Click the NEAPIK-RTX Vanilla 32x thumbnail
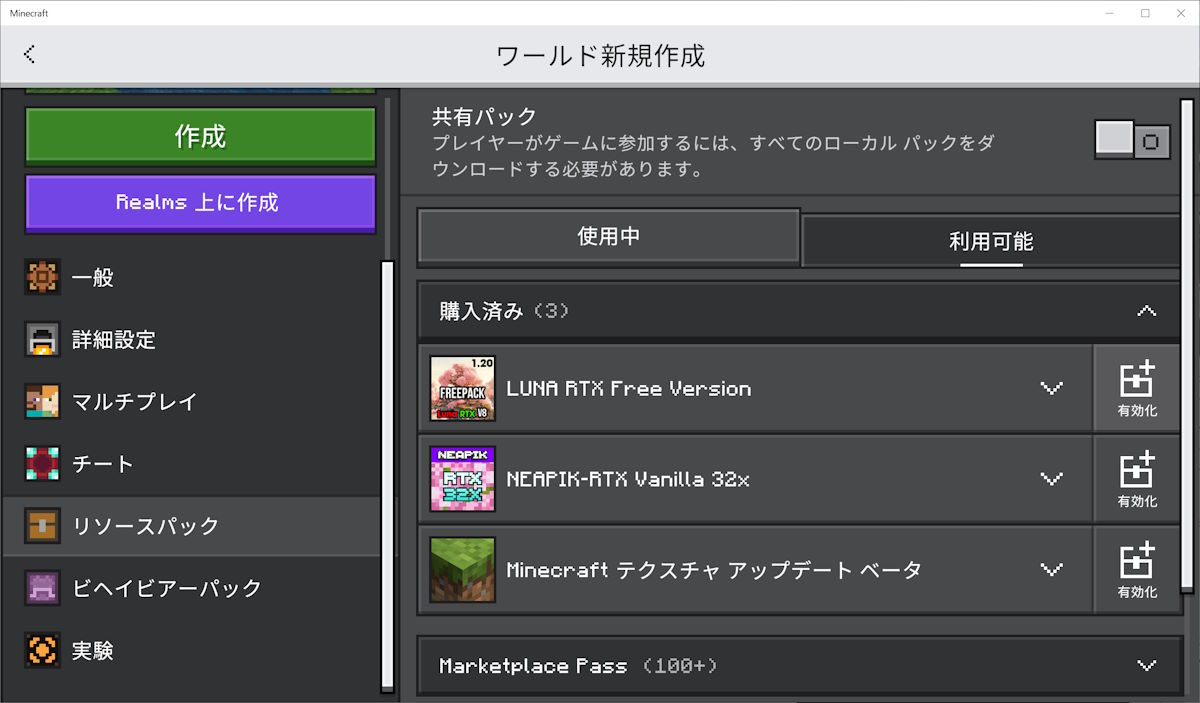Image resolution: width=1200 pixels, height=703 pixels. click(462, 479)
